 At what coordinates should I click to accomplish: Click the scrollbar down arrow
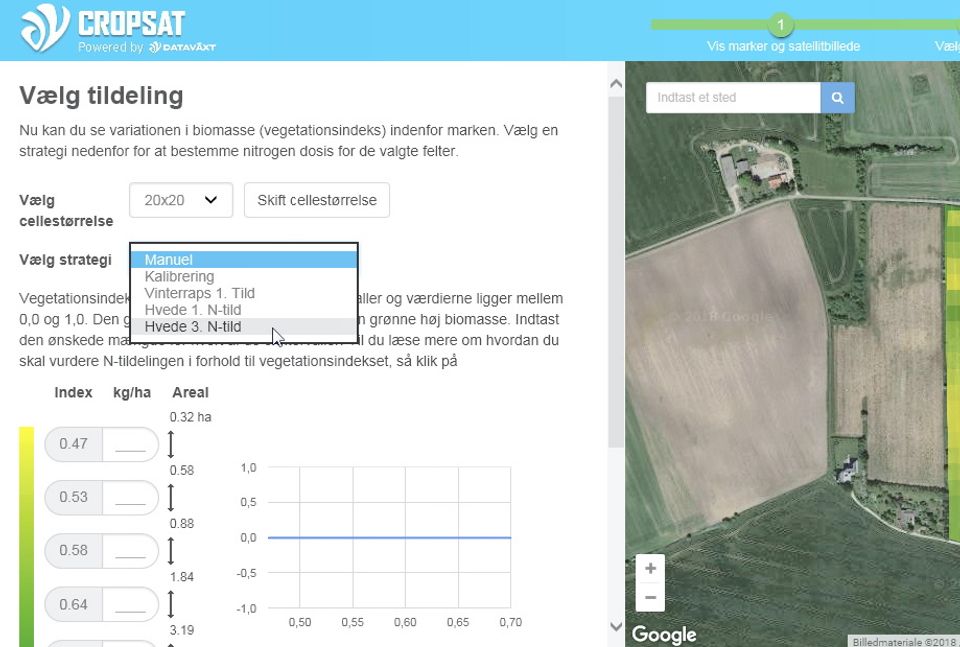616,626
